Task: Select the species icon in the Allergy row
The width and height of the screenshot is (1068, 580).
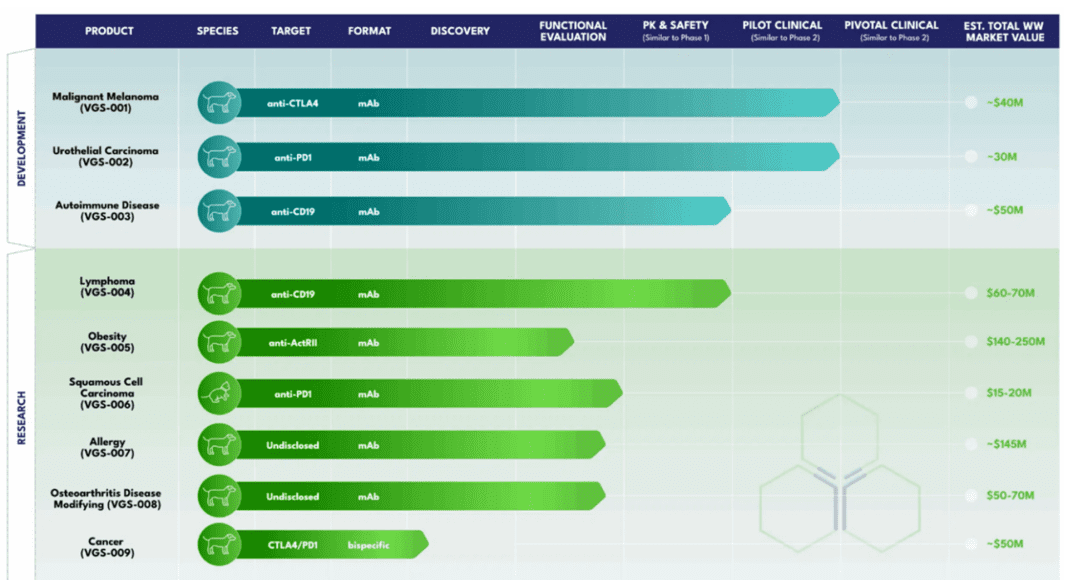Action: [x=218, y=445]
